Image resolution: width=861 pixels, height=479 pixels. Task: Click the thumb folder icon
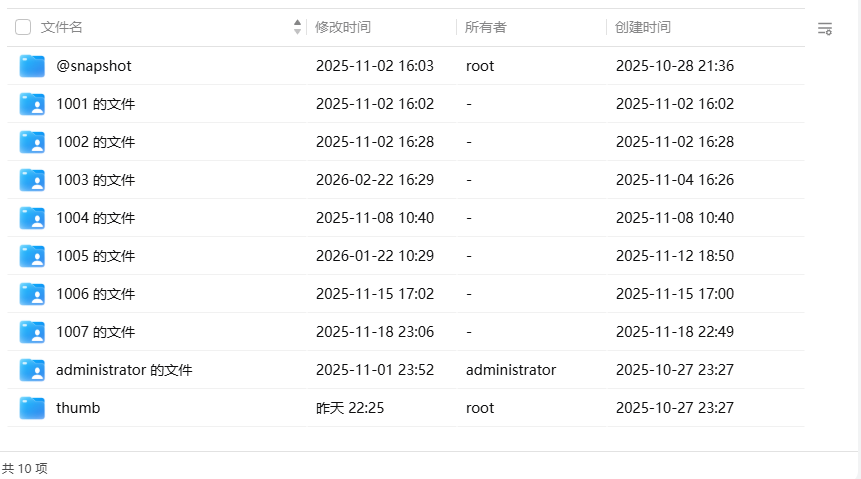[x=32, y=408]
